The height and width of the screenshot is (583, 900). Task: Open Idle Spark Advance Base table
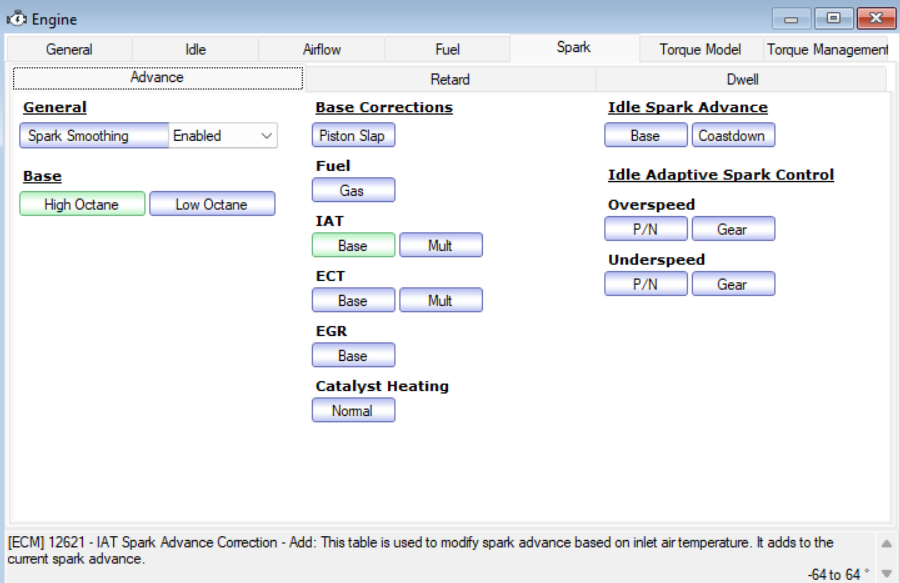coord(646,135)
